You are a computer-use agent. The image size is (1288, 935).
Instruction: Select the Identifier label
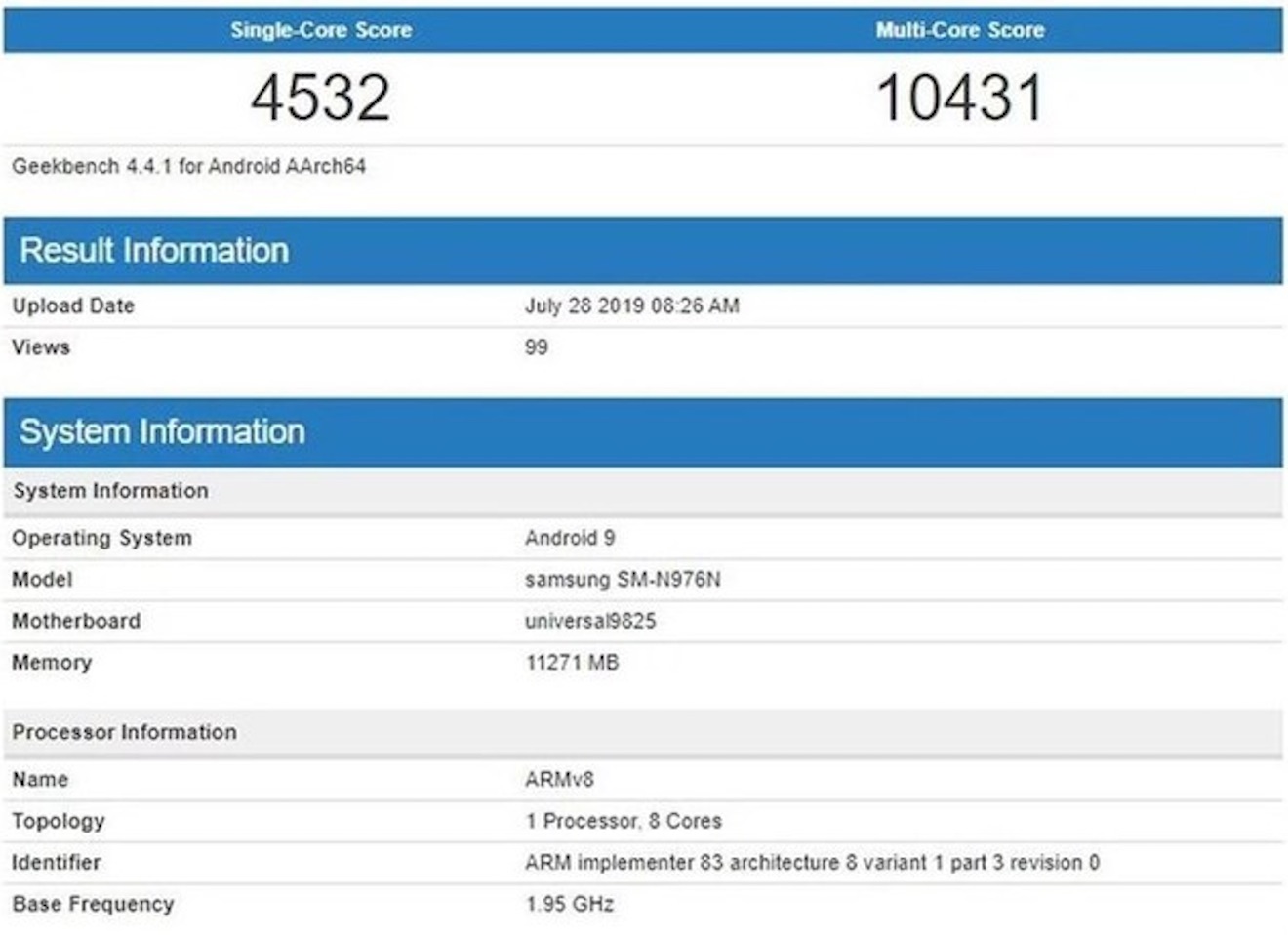pos(56,863)
